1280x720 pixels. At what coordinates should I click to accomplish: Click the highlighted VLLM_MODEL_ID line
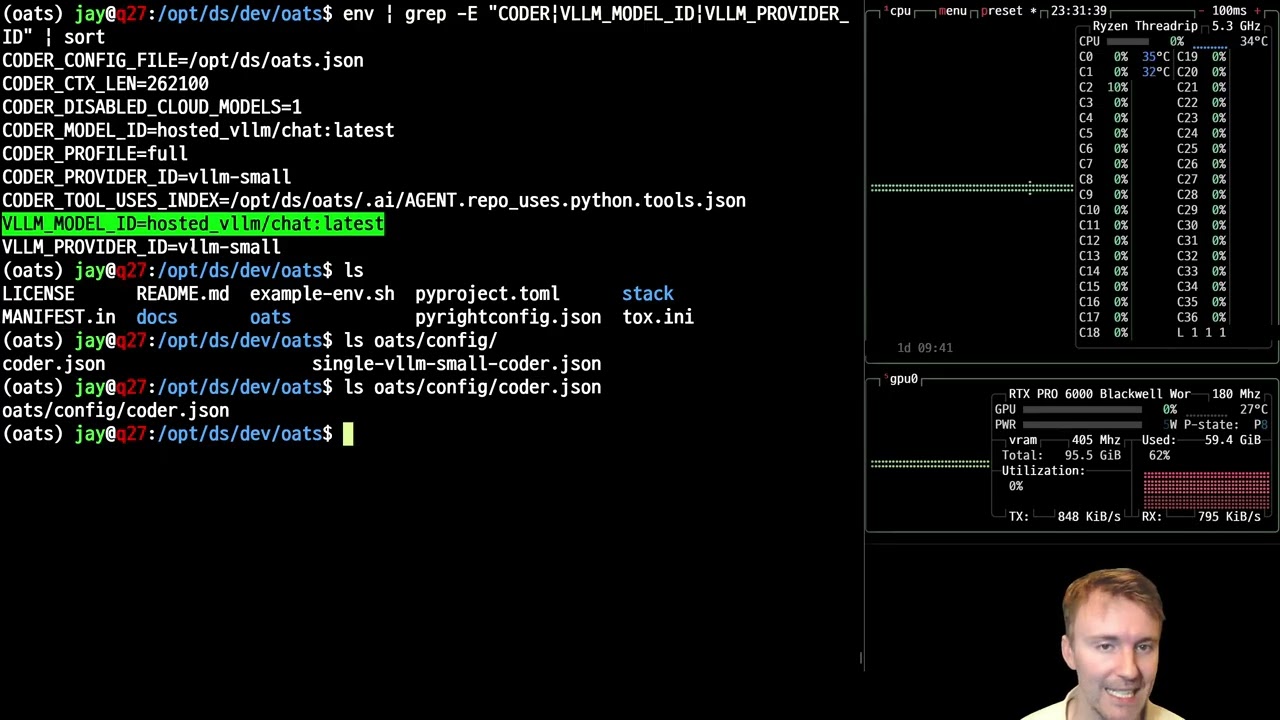(193, 224)
